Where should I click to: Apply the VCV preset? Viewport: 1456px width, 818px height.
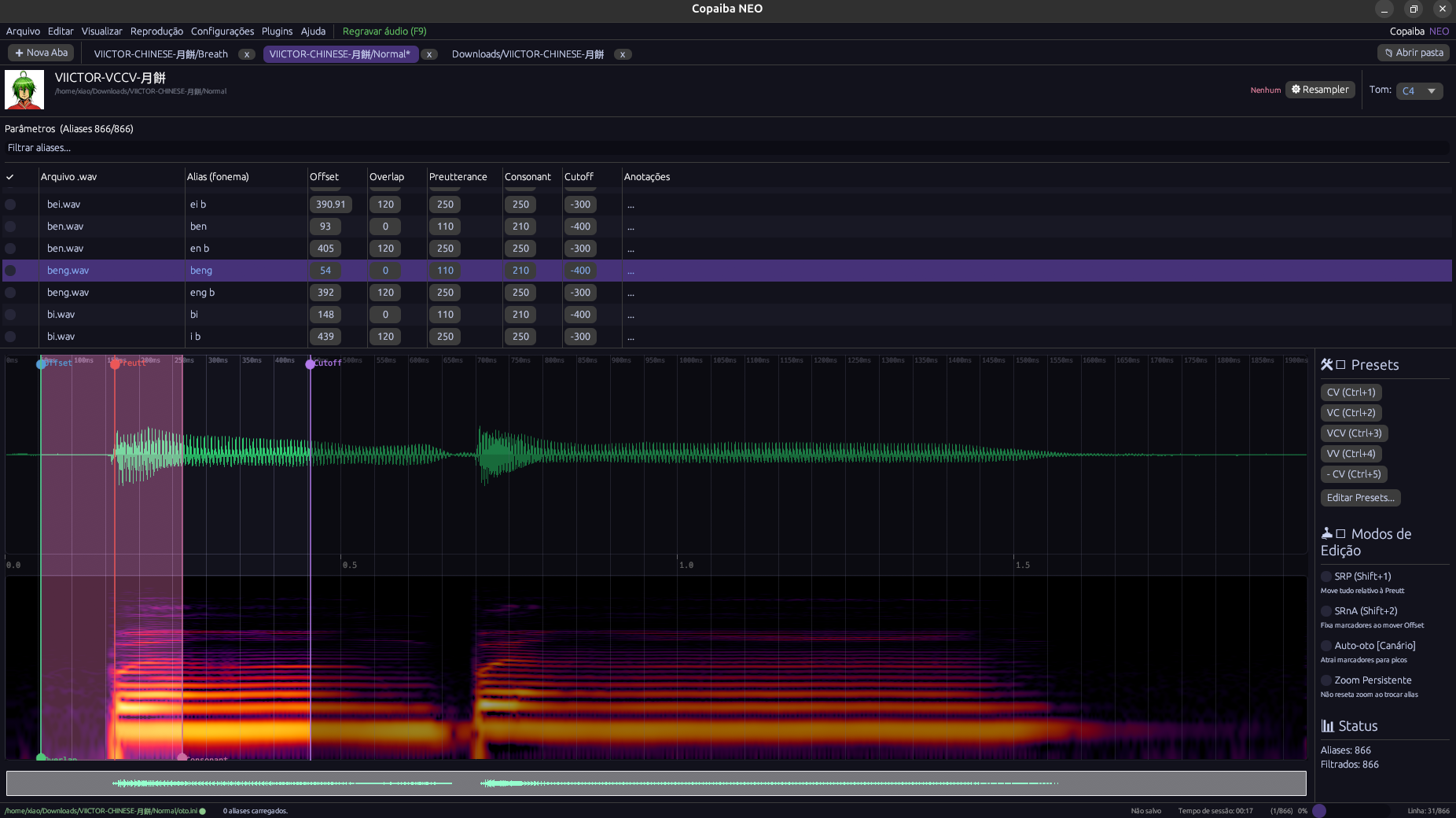tap(1354, 433)
